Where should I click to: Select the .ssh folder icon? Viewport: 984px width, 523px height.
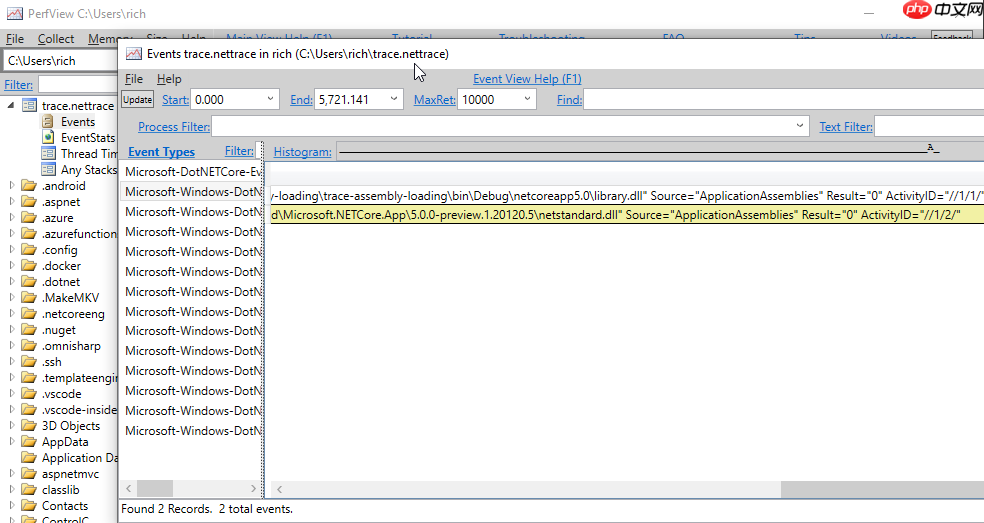[29, 362]
